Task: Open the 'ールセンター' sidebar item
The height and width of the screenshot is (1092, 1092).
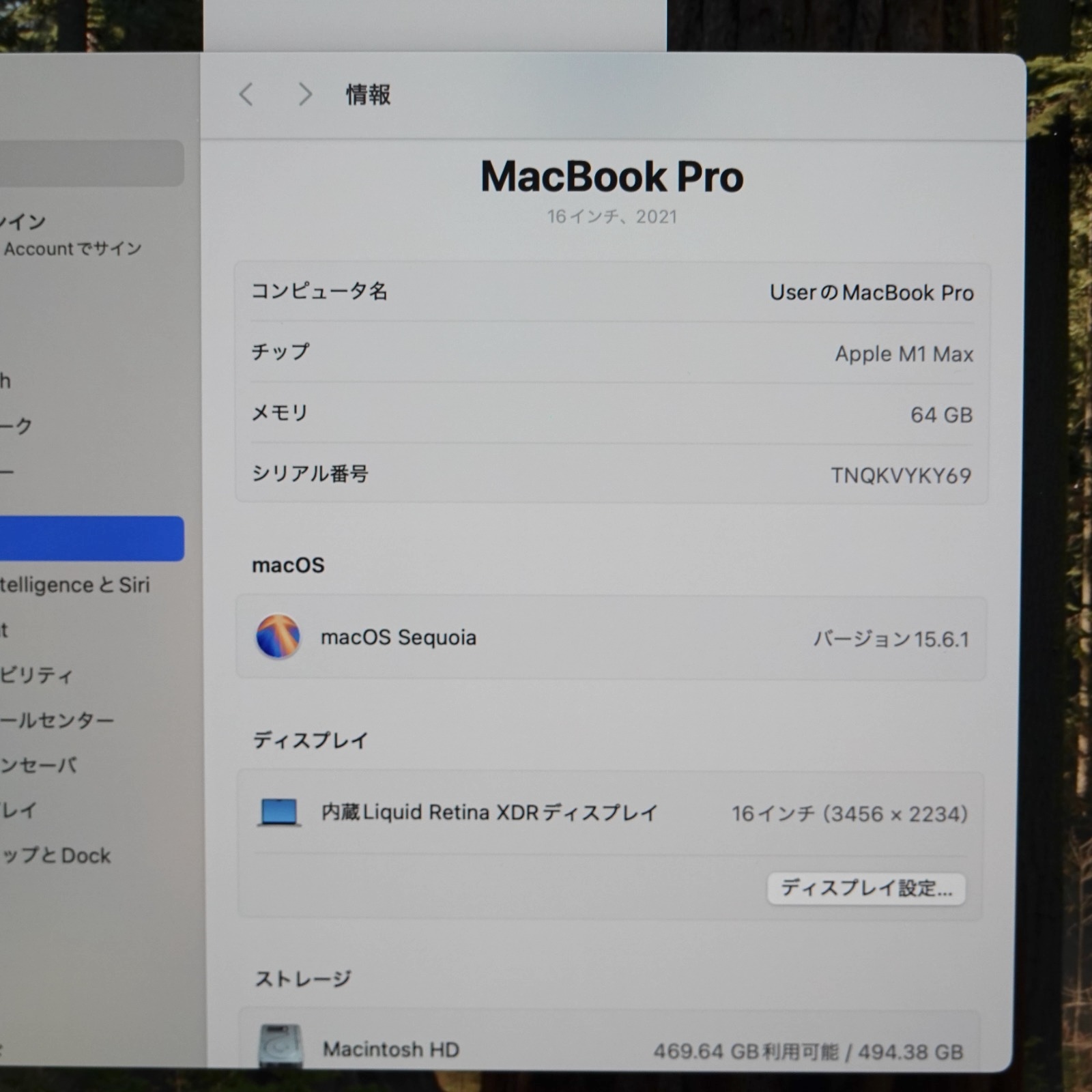Action: pos(57,720)
